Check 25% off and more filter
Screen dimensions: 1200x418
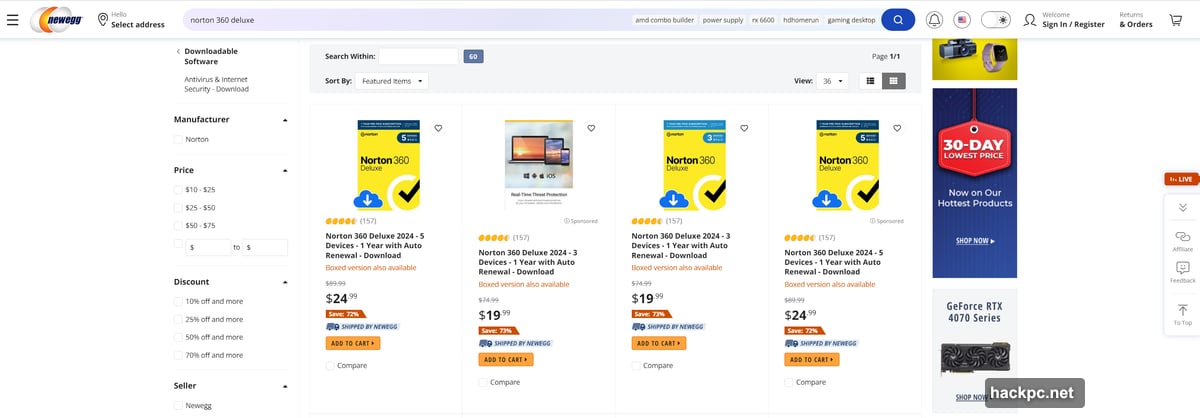click(x=178, y=319)
